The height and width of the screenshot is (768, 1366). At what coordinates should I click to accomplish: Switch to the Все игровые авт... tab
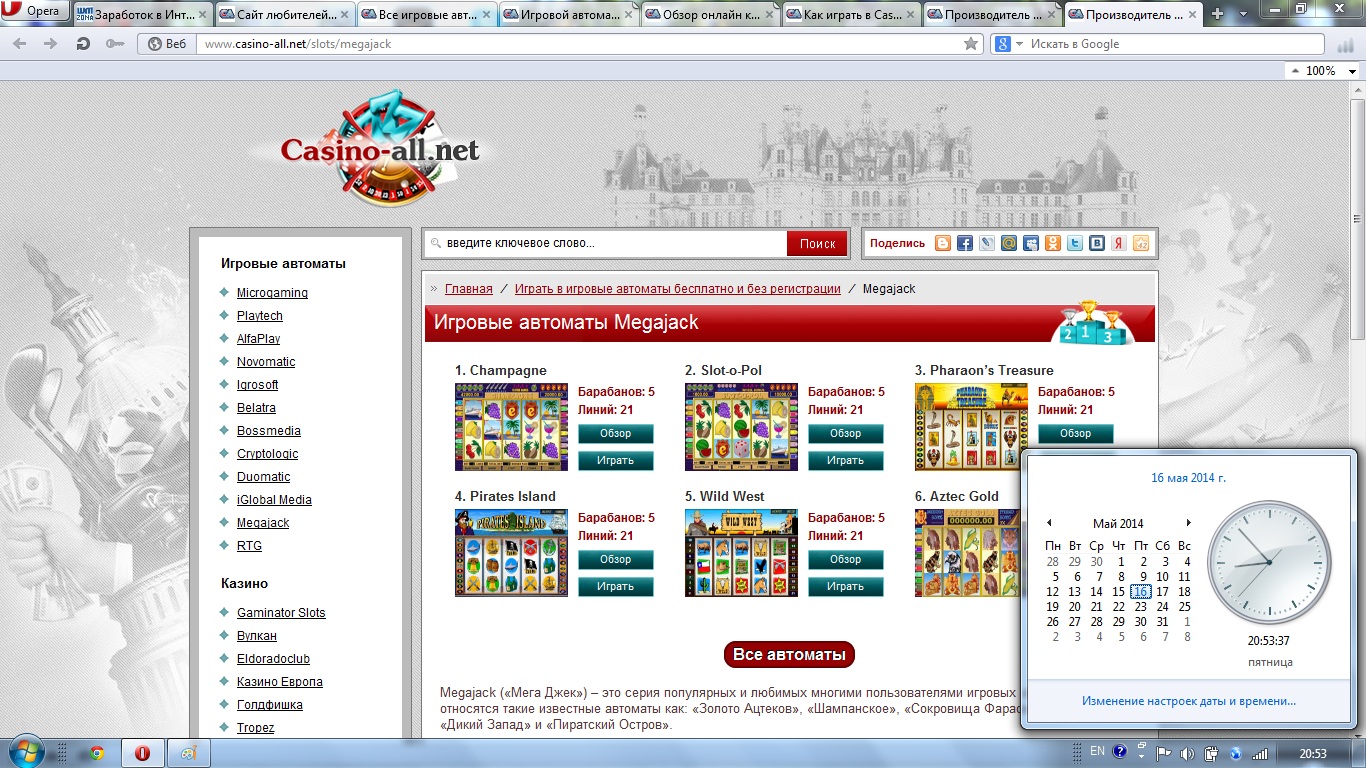click(427, 14)
